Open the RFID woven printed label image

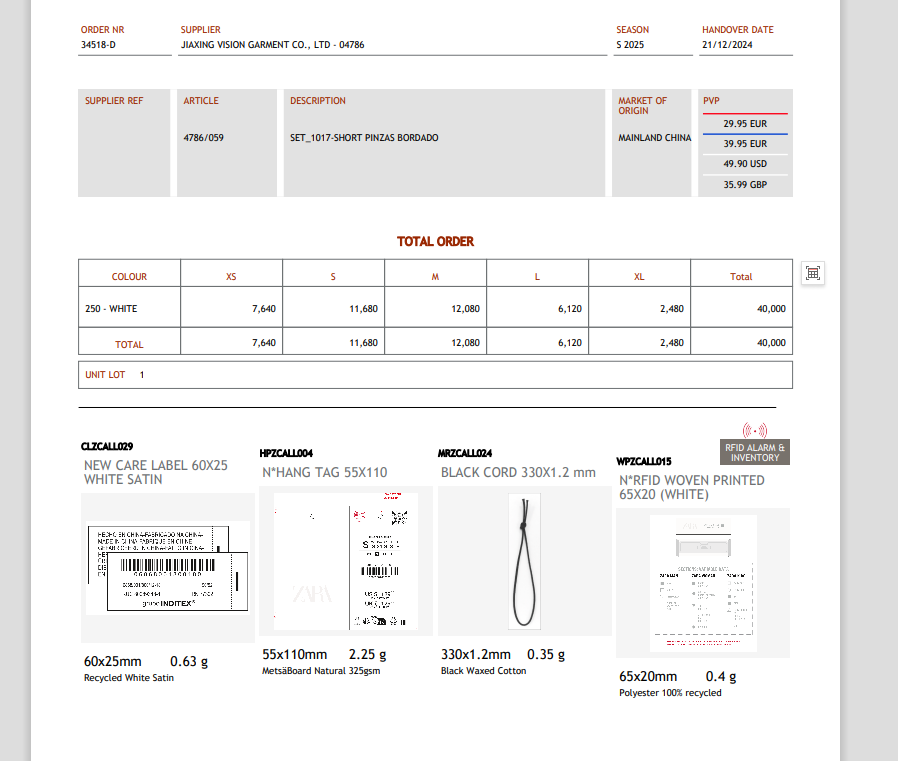coord(702,581)
